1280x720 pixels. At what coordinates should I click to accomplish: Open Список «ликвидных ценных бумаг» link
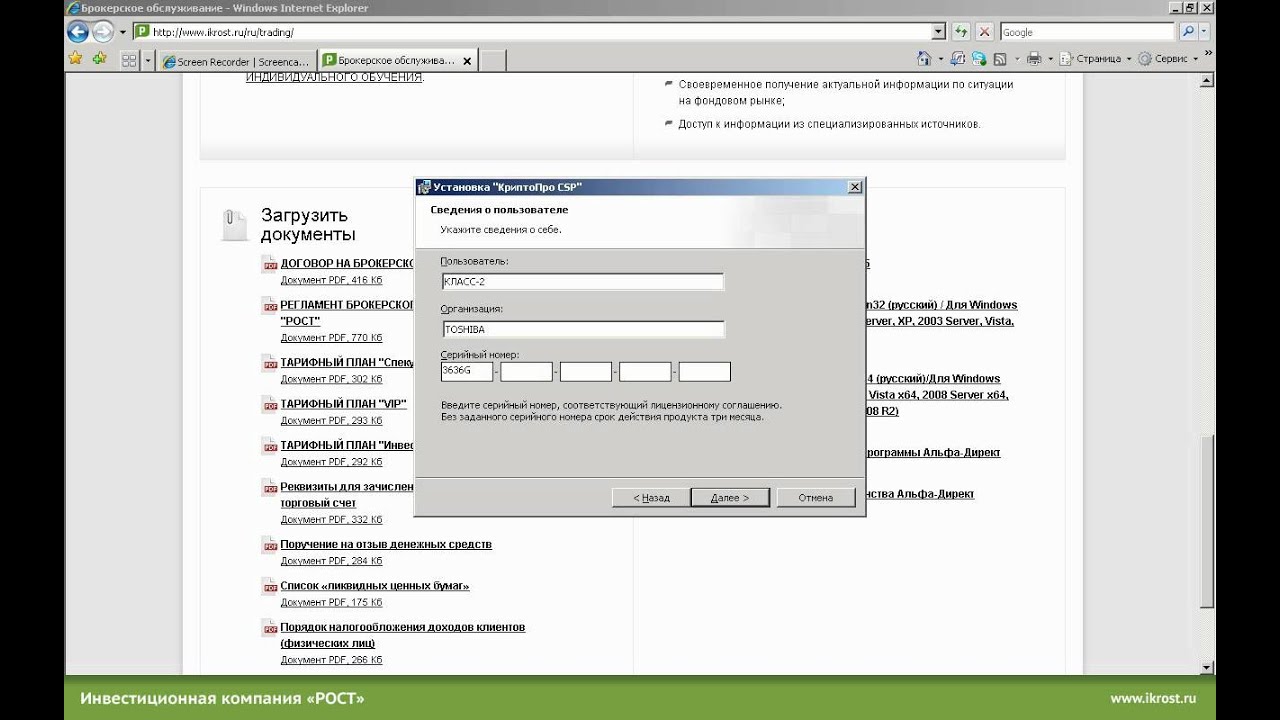375,585
